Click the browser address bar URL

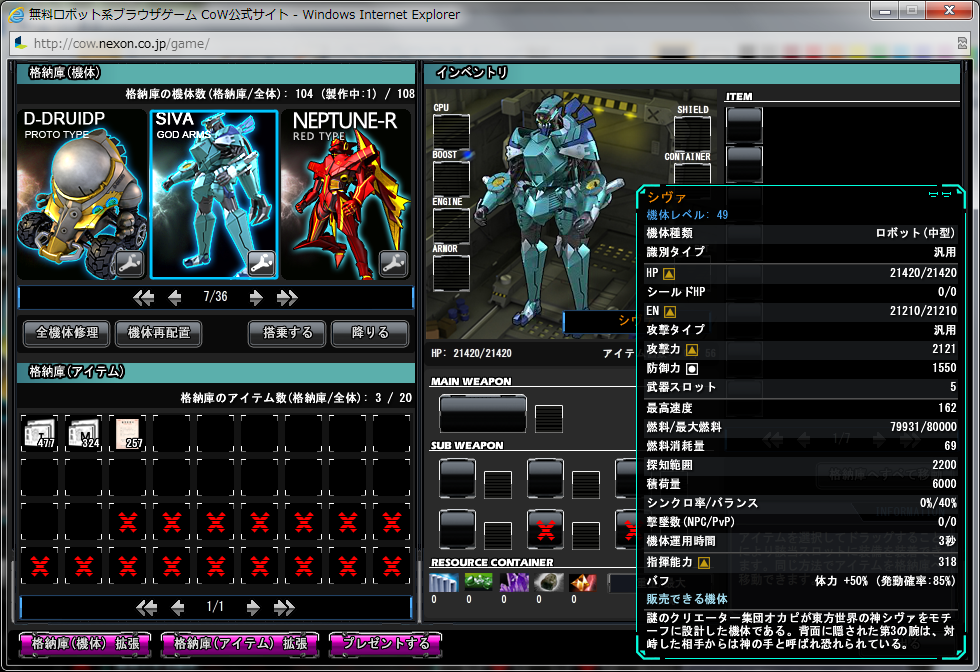(122, 44)
